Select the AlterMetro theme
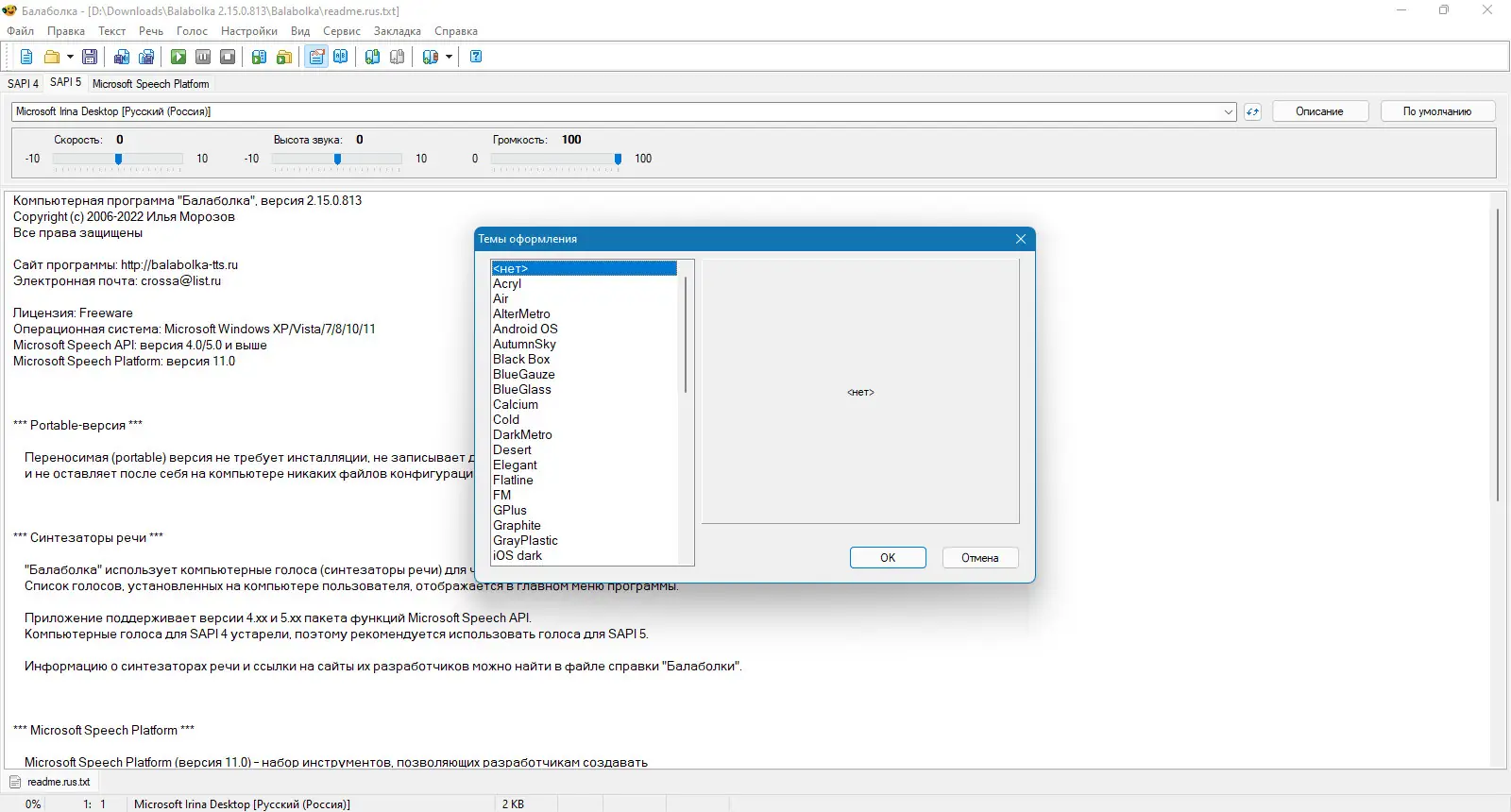 click(x=585, y=314)
